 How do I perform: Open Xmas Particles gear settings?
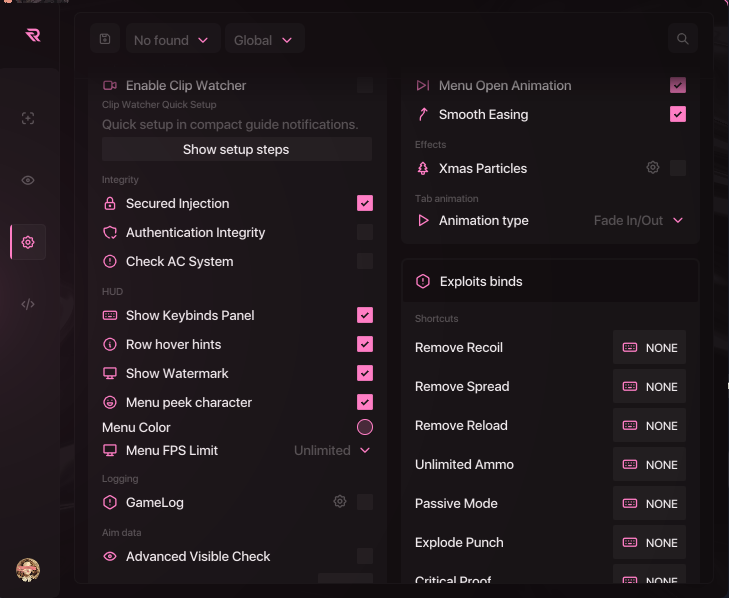pos(653,167)
